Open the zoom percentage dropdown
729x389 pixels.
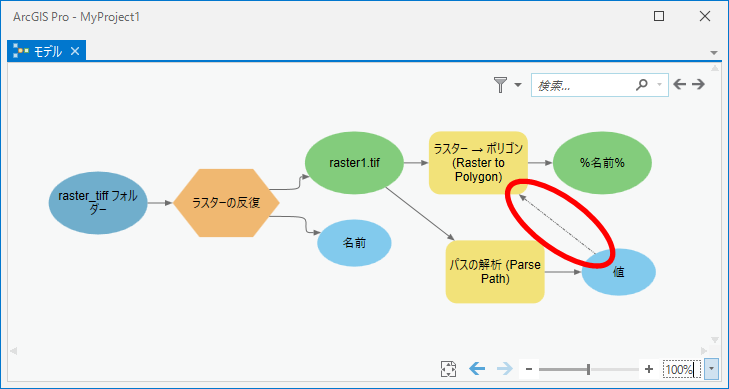click(711, 369)
